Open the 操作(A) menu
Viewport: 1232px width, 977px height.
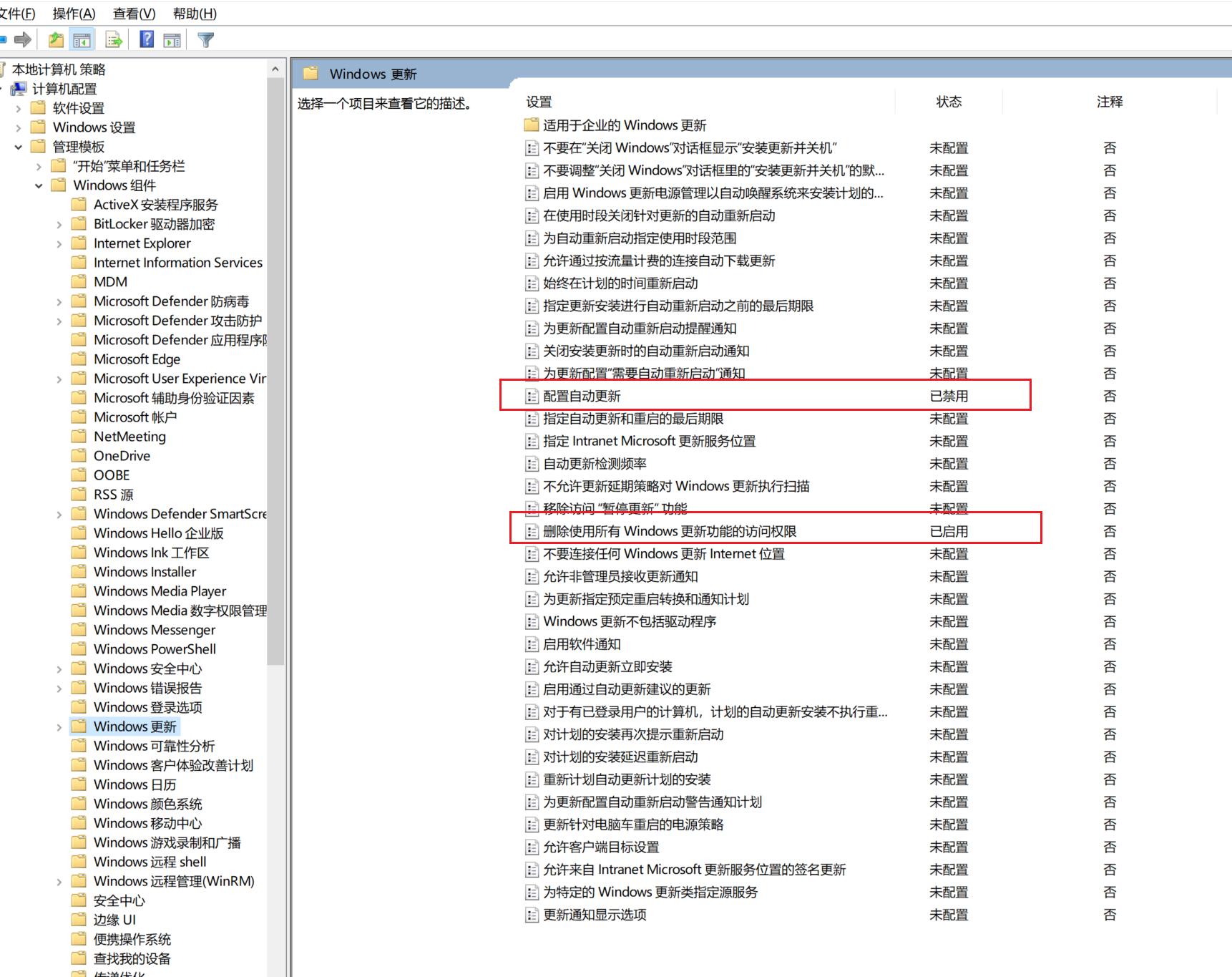click(x=74, y=14)
